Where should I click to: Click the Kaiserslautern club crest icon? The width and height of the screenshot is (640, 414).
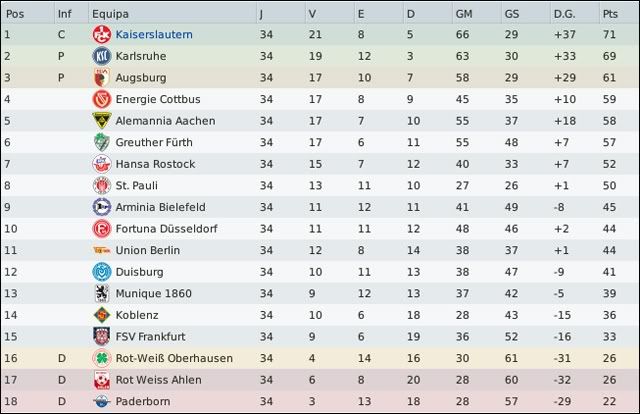click(100, 35)
